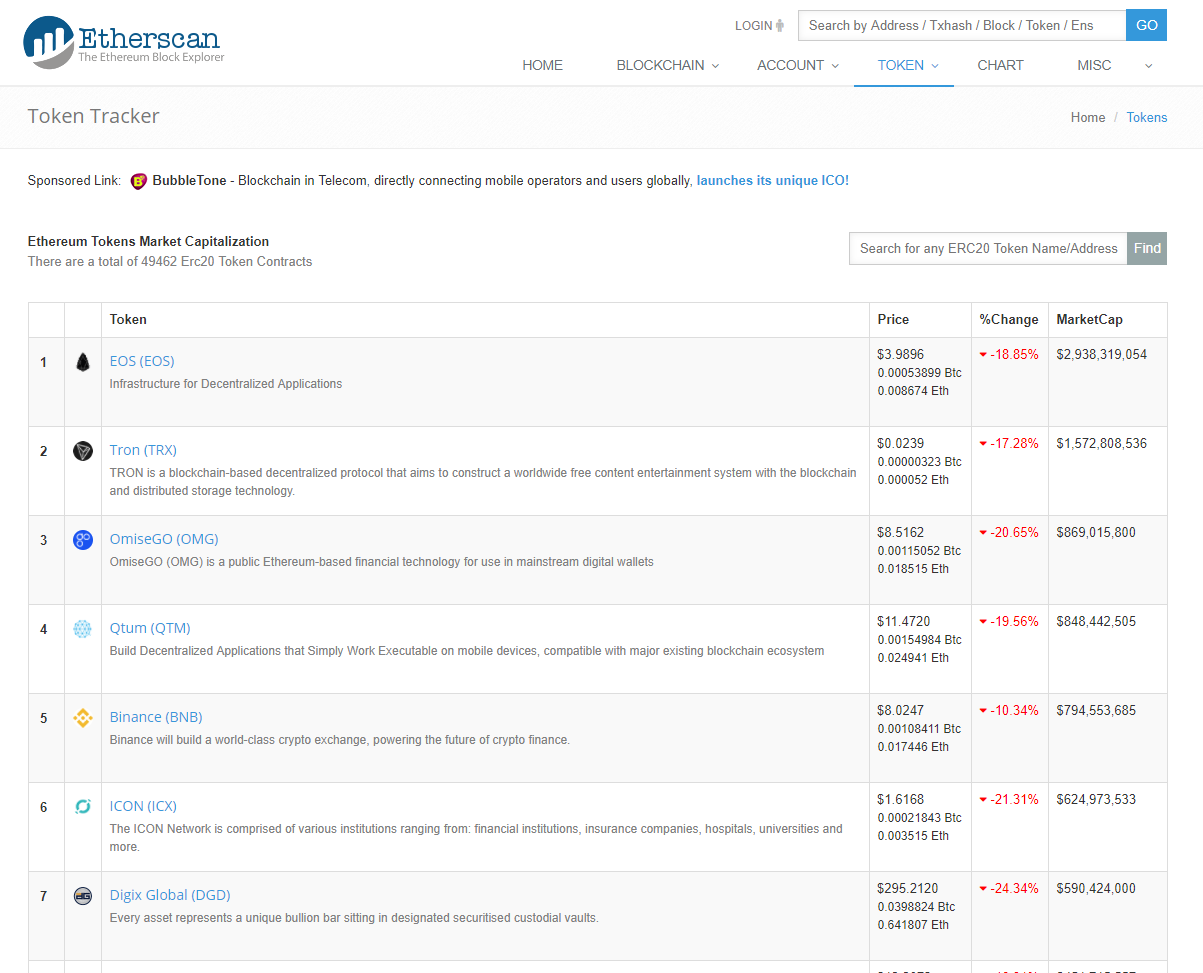Click the GO search button

pos(1146,25)
